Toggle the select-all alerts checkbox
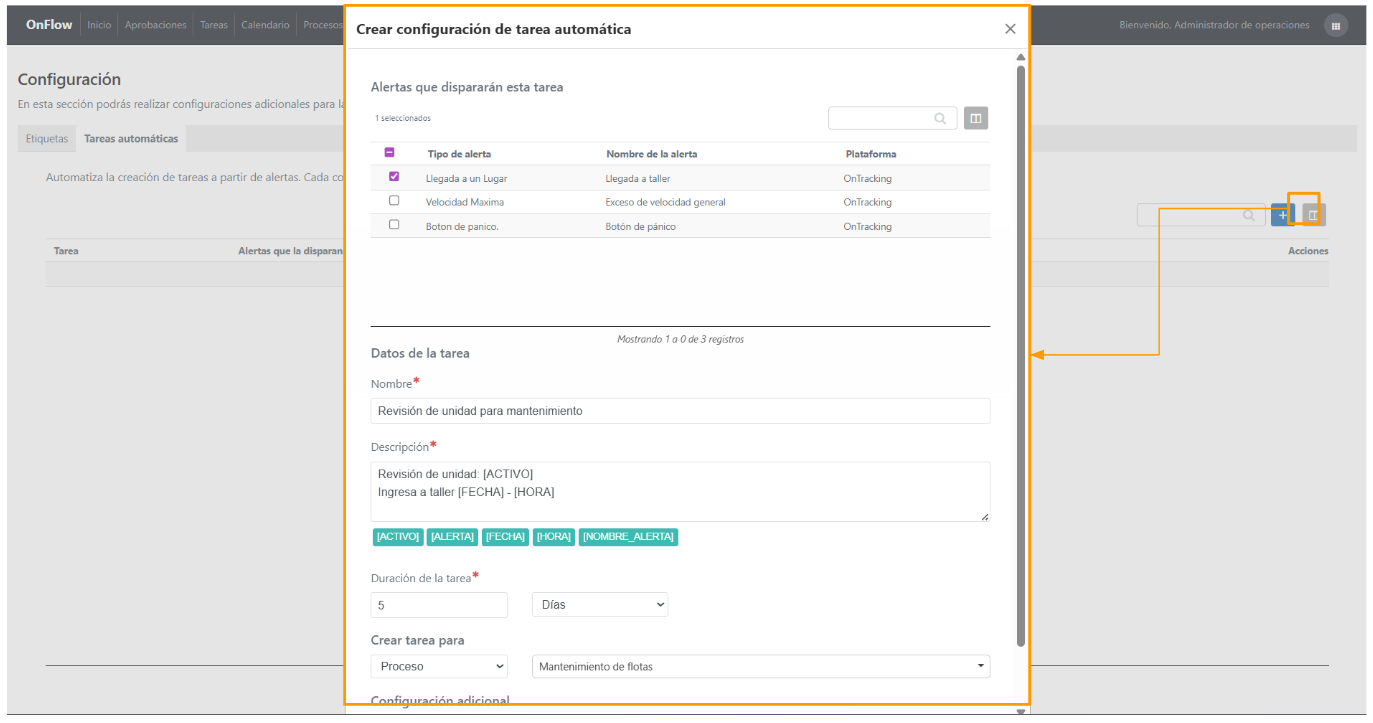 click(x=390, y=153)
